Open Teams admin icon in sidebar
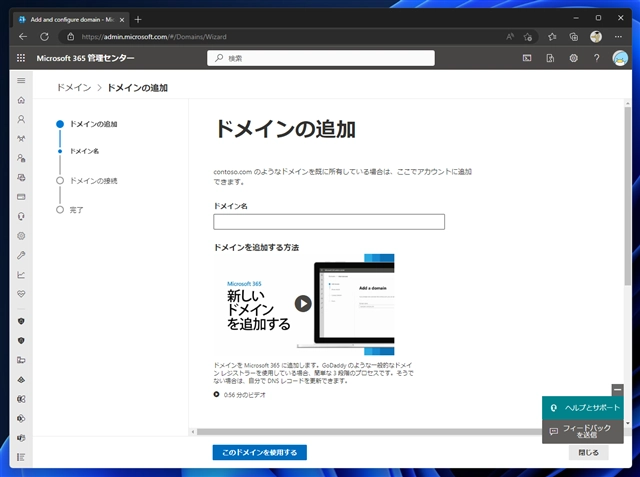 click(x=21, y=438)
